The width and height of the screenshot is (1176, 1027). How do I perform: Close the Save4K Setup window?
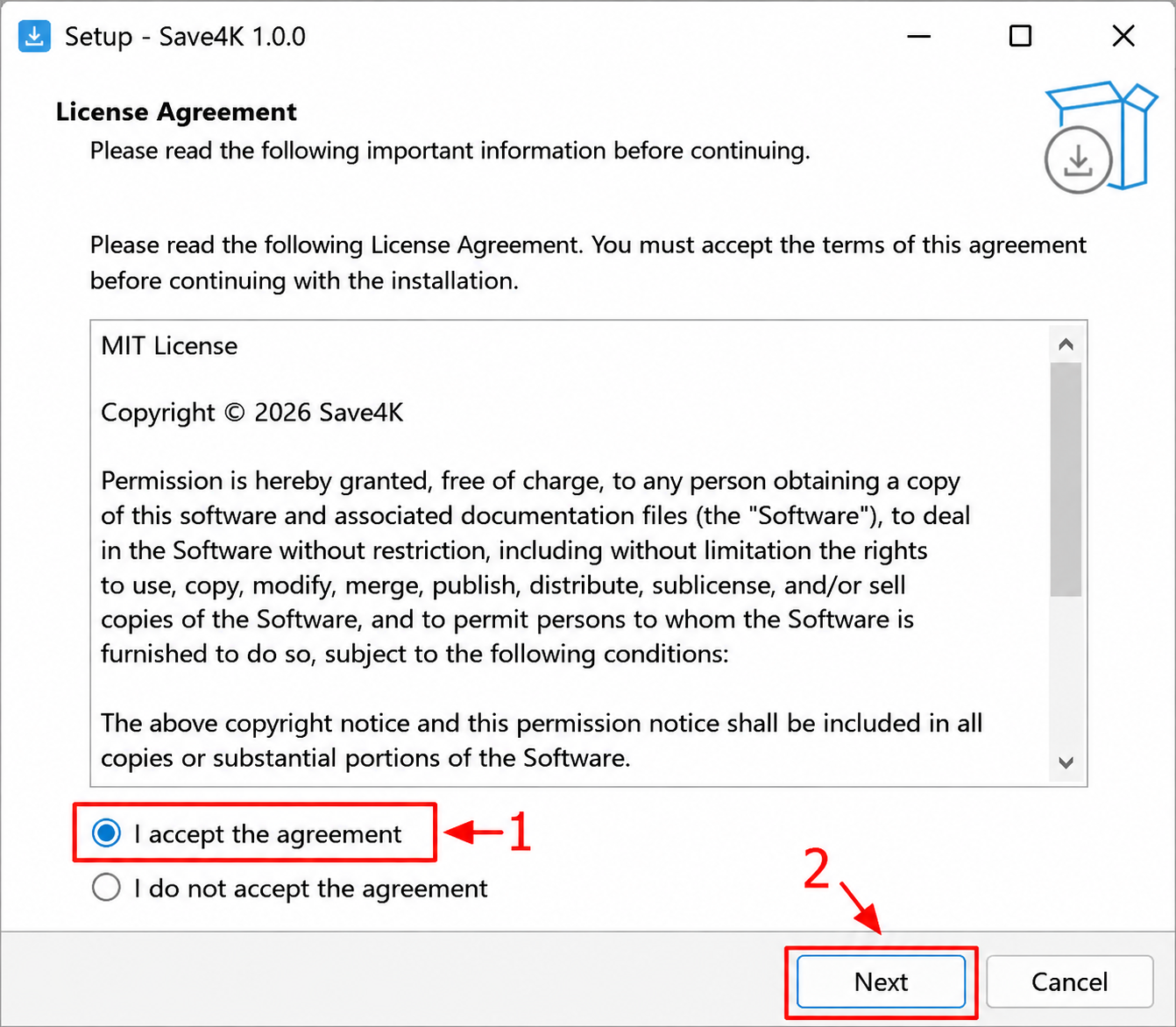point(1123,36)
